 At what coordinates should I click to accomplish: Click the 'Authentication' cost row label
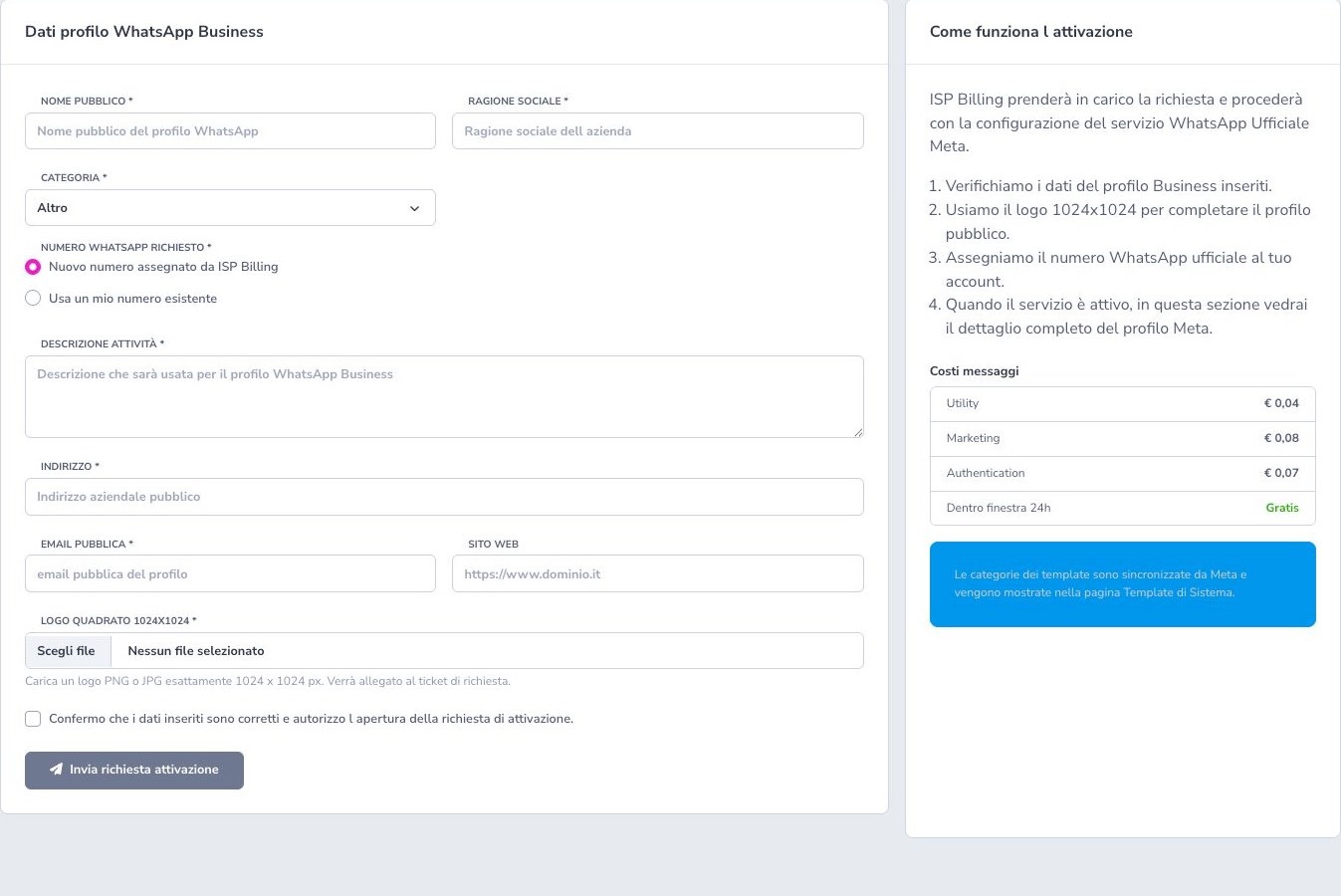986,473
